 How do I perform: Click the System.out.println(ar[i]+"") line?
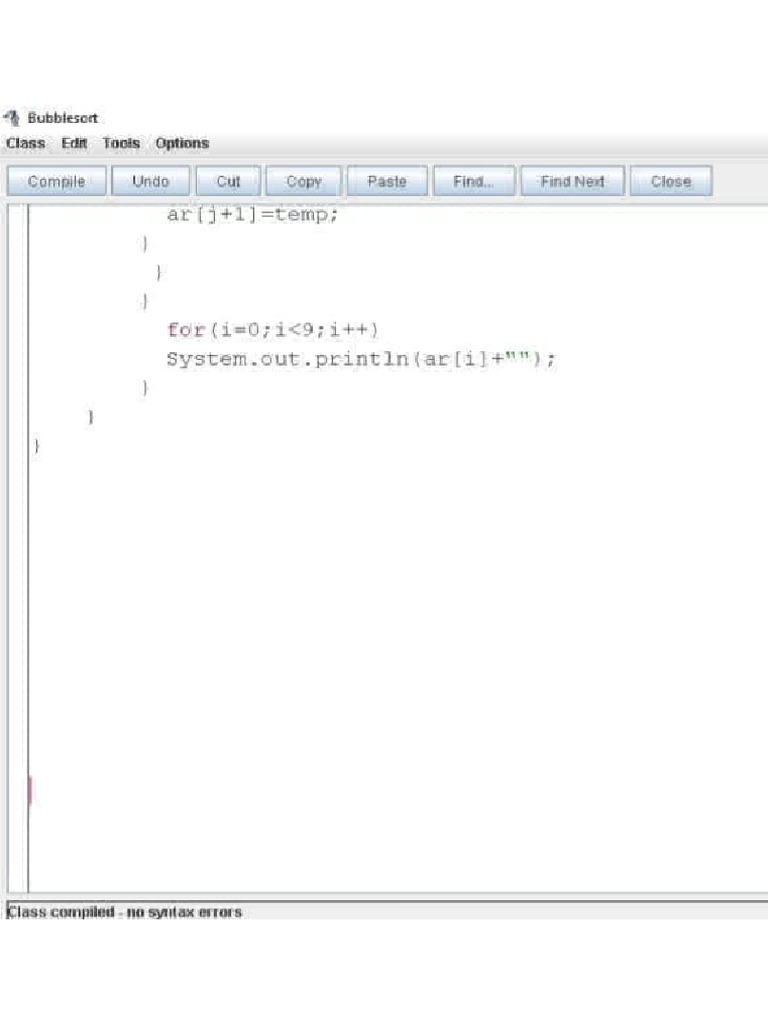[x=361, y=359]
